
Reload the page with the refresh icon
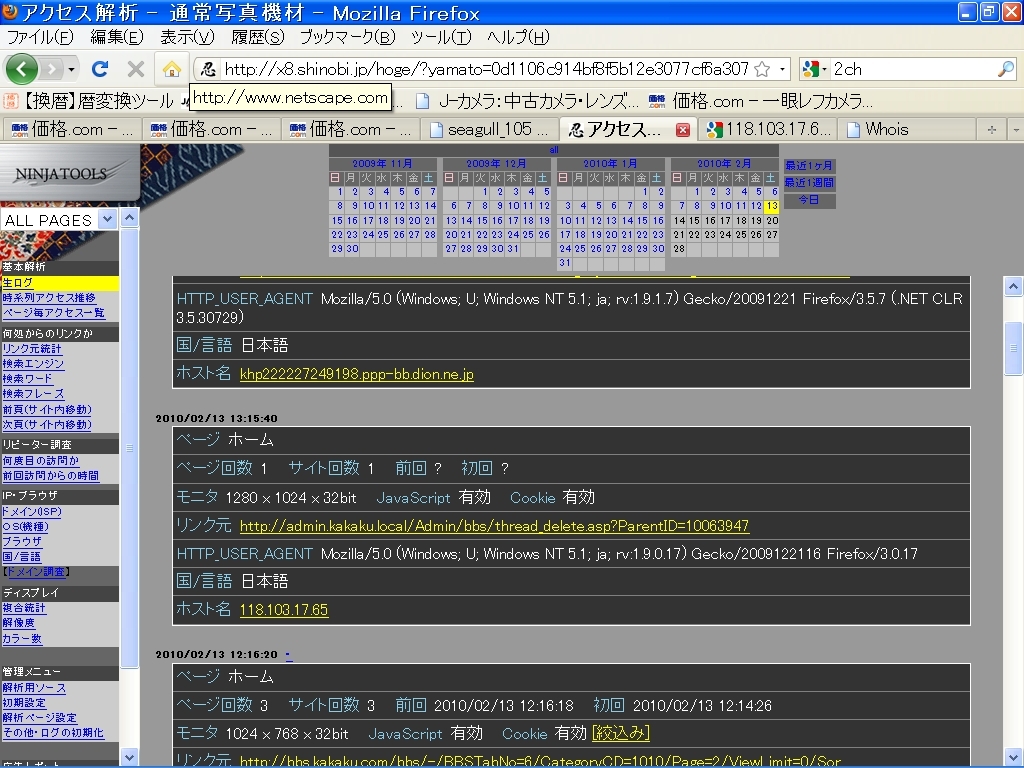99,69
